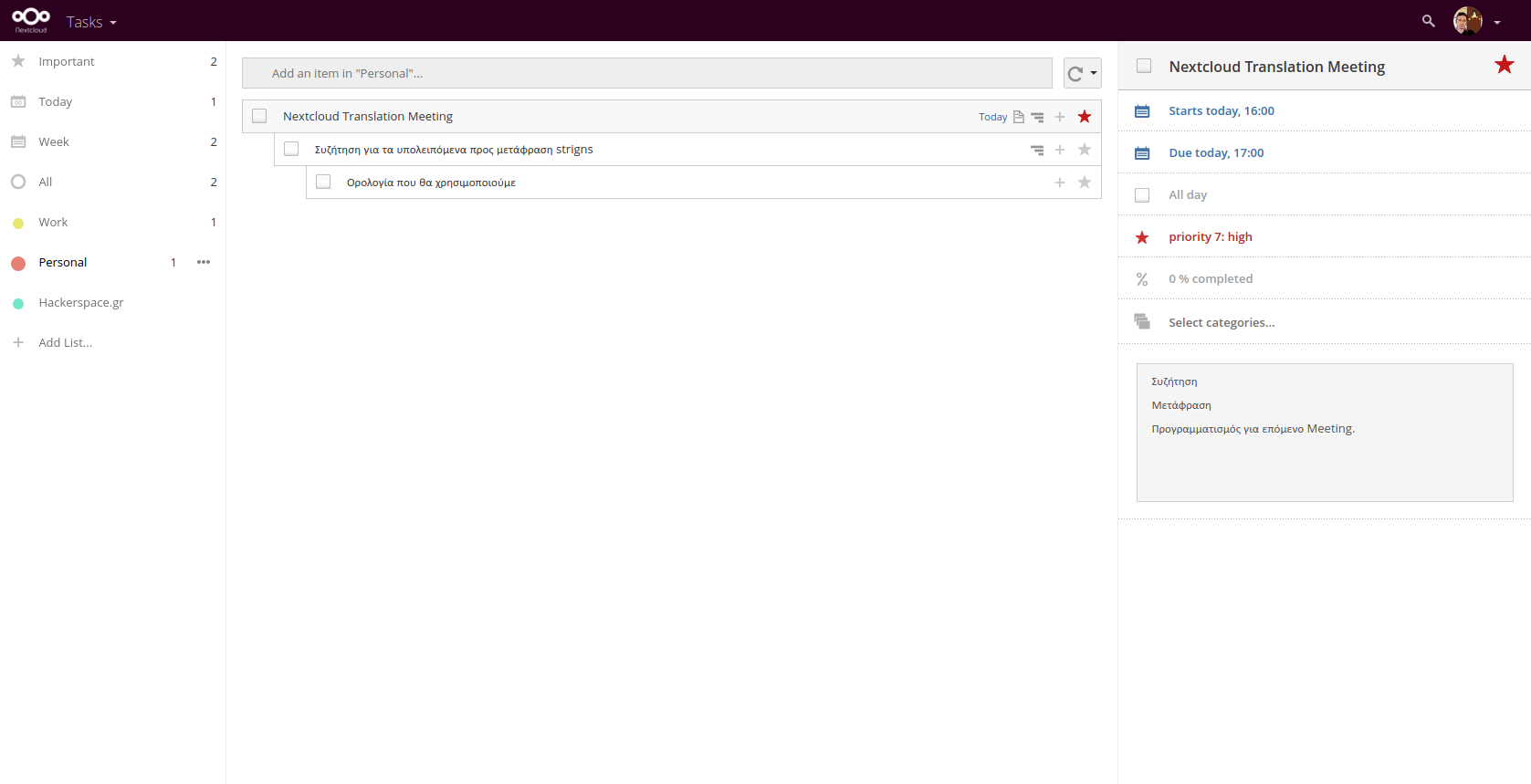Viewport: 1531px width, 784px height.
Task: Toggle subtasks visibility icon on Nextcloud Translation Meeting row
Action: pos(1037,117)
